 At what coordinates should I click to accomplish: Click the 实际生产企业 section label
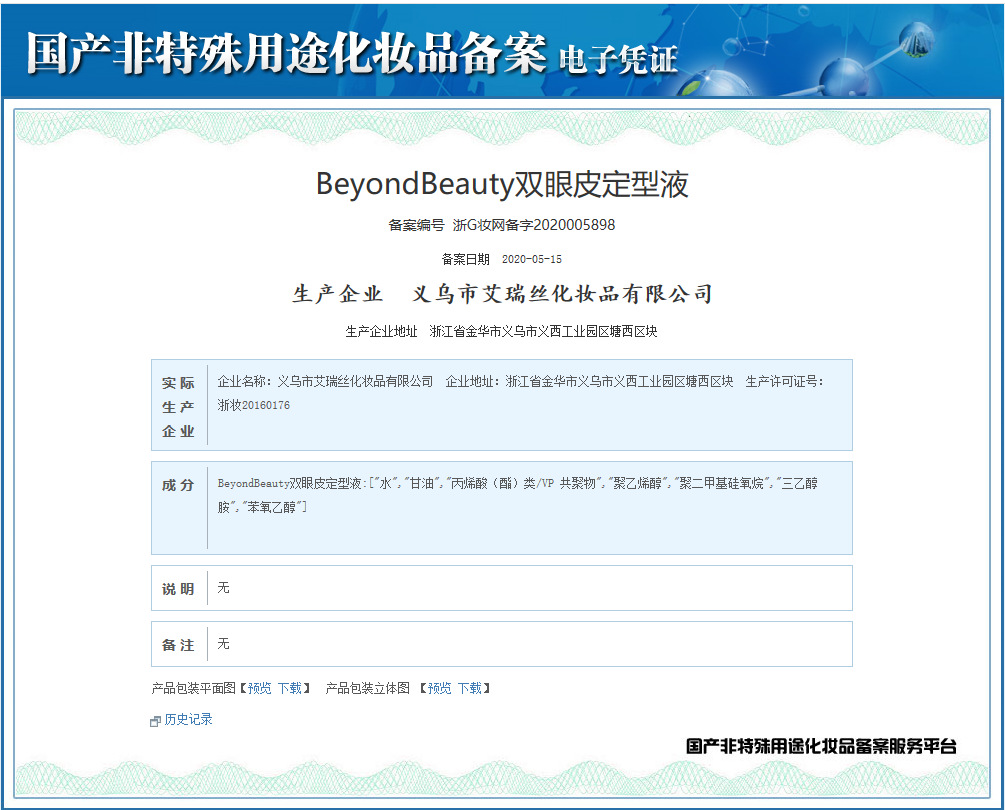point(179,407)
